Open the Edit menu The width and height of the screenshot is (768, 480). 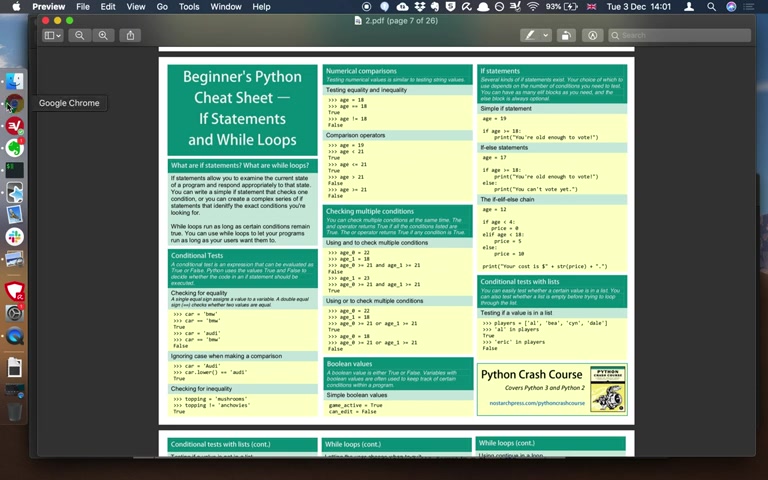coord(108,6)
